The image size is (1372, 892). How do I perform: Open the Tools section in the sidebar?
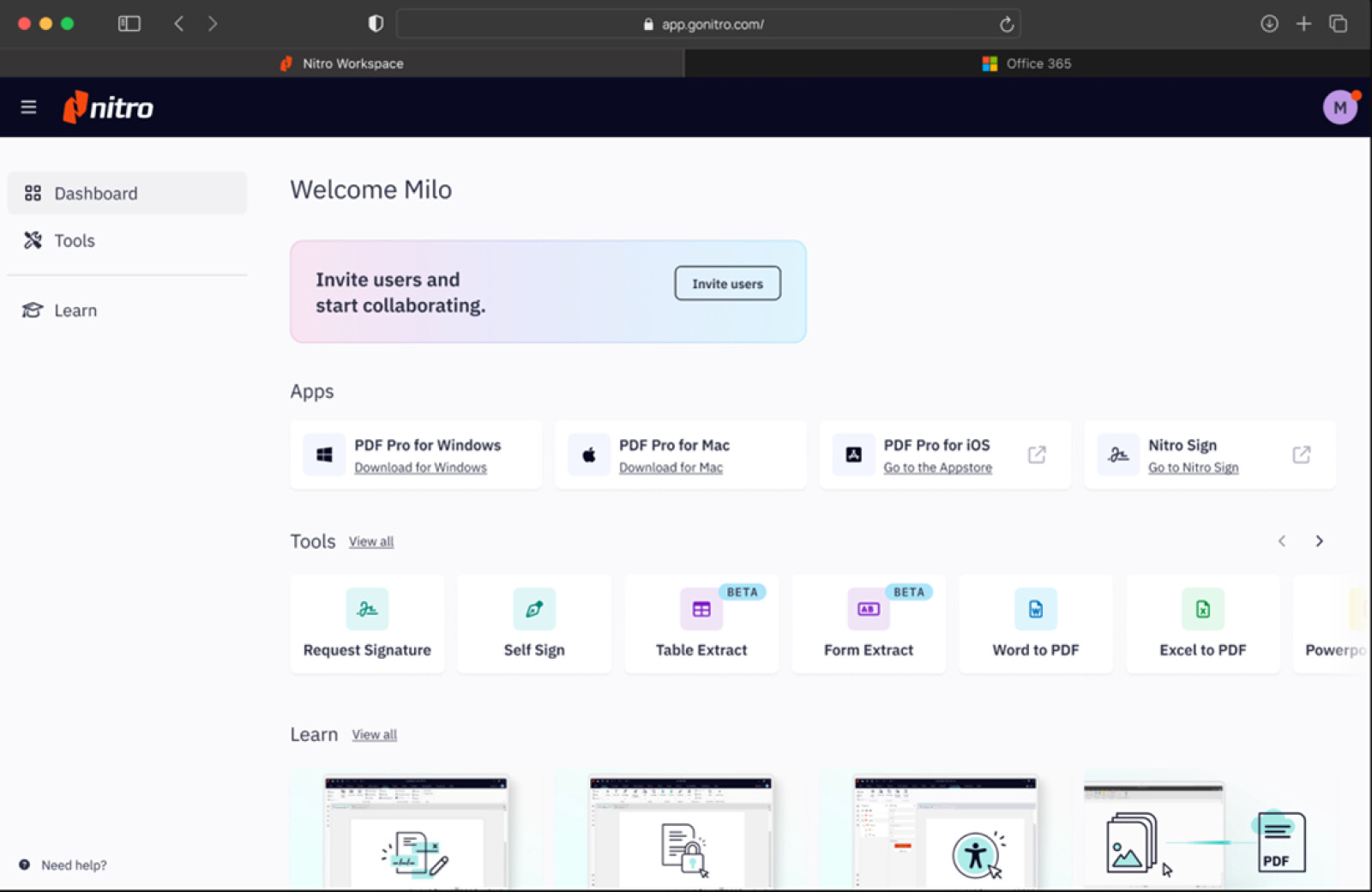point(75,240)
